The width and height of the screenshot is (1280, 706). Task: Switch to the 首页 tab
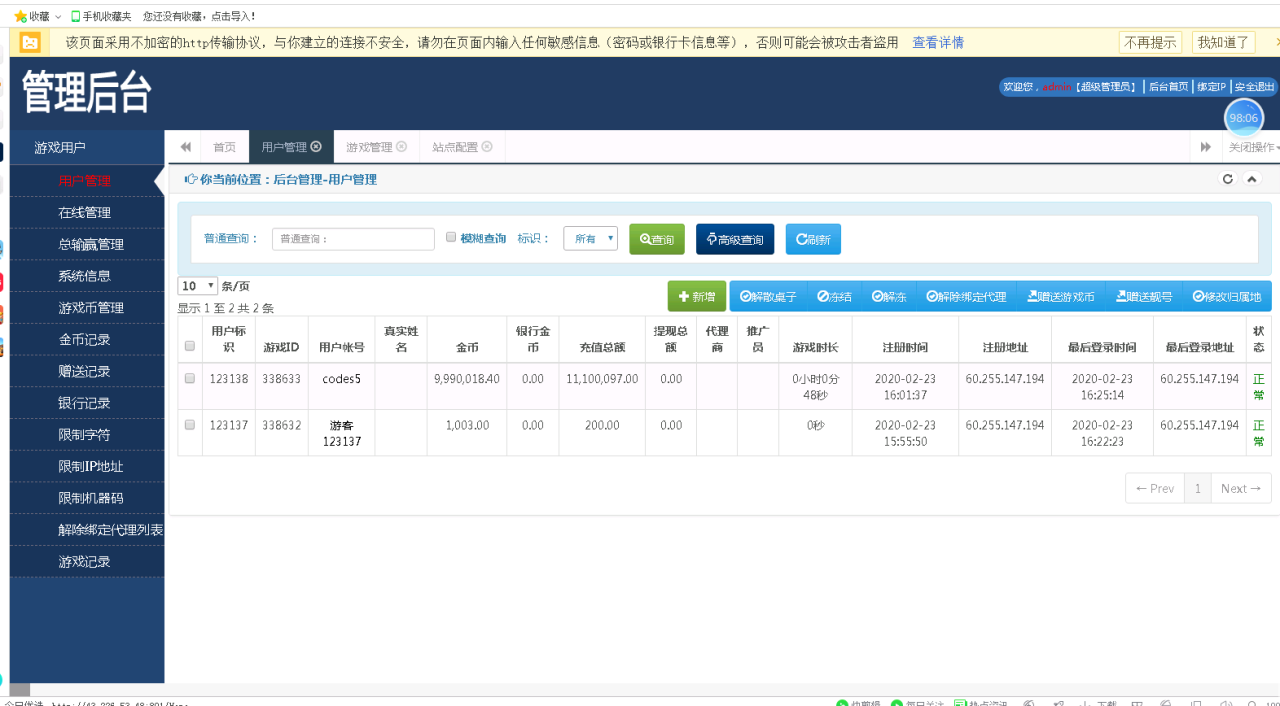point(224,147)
